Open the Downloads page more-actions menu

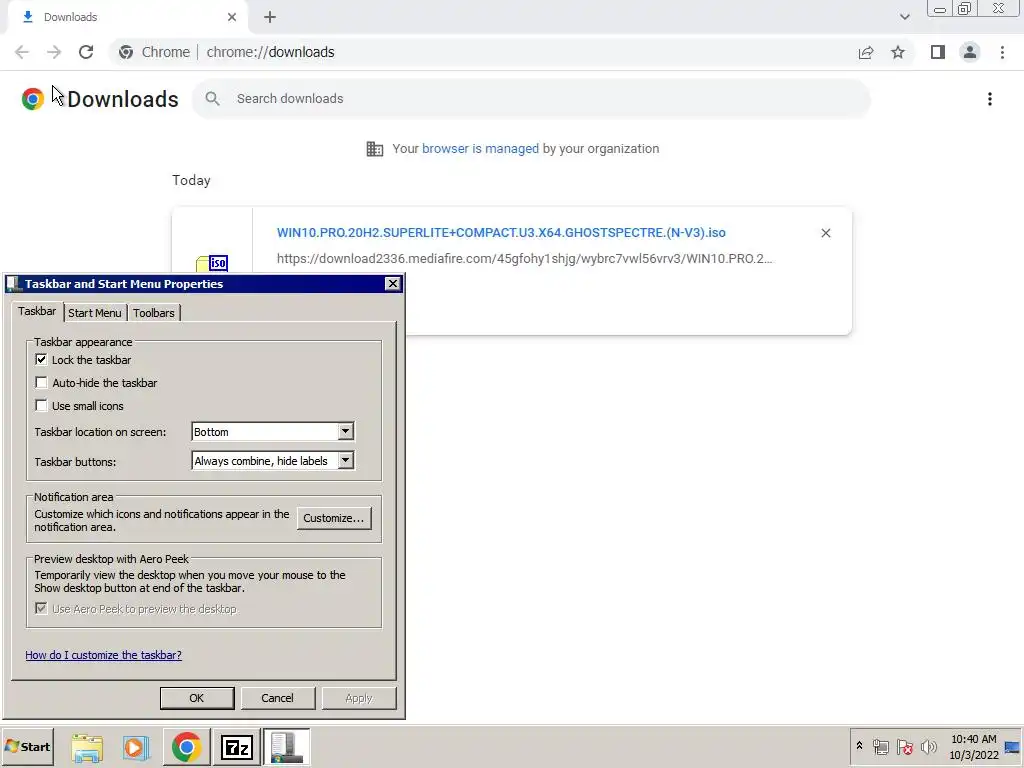(x=990, y=99)
